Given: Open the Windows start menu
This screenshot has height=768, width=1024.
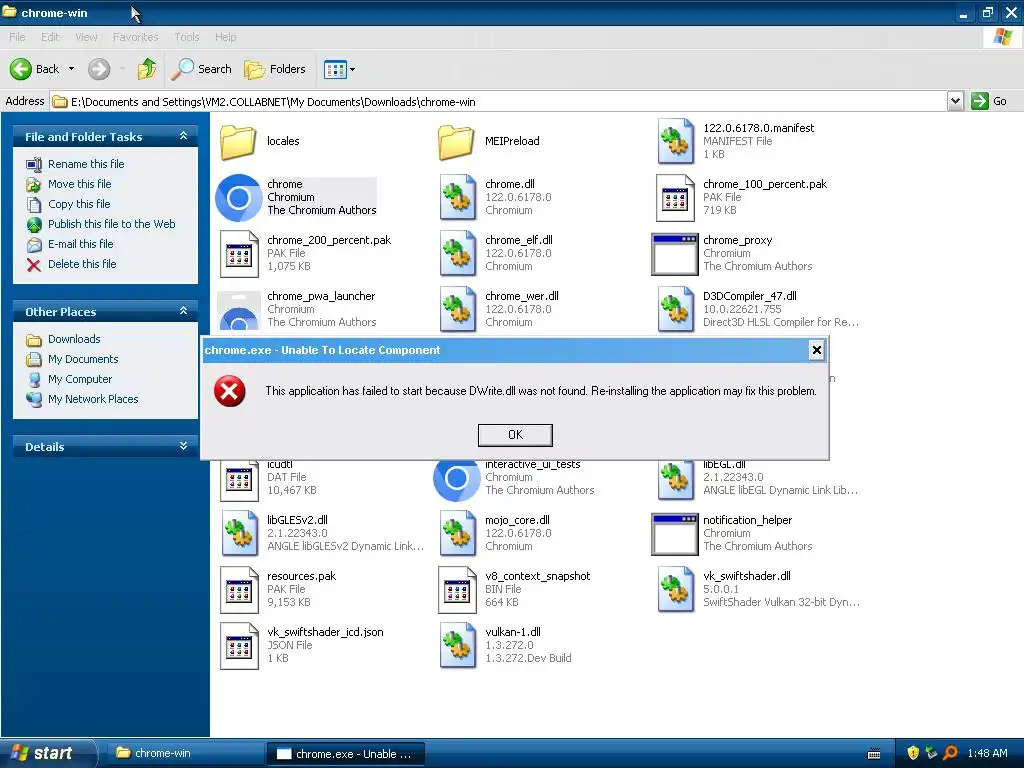Looking at the screenshot, I should tap(47, 753).
